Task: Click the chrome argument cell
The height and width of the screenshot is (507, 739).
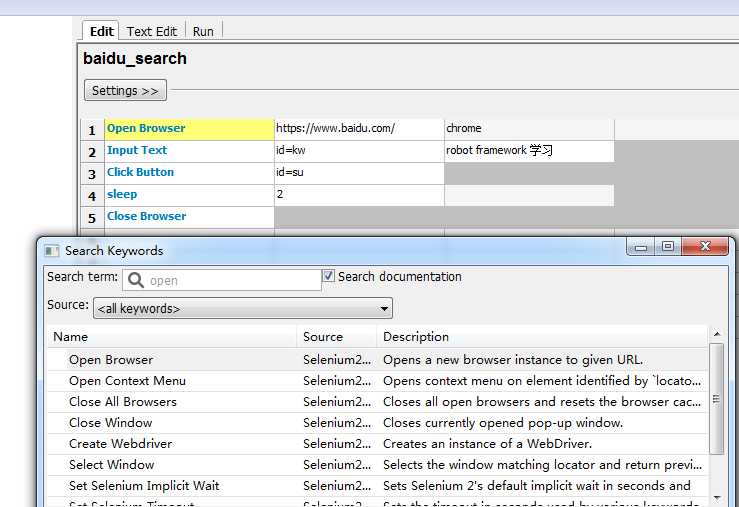Action: click(529, 129)
